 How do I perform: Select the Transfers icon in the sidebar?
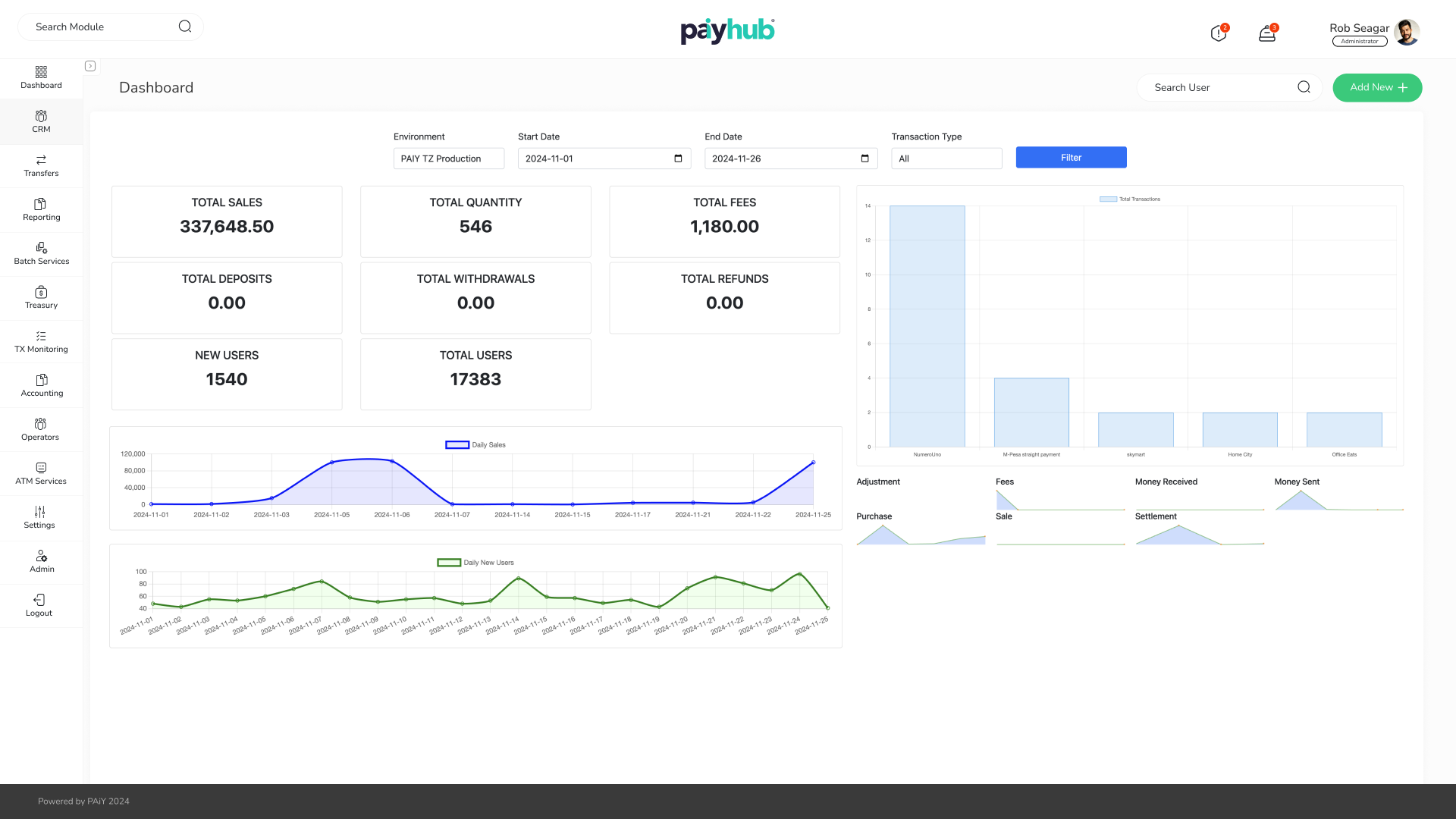point(41,165)
